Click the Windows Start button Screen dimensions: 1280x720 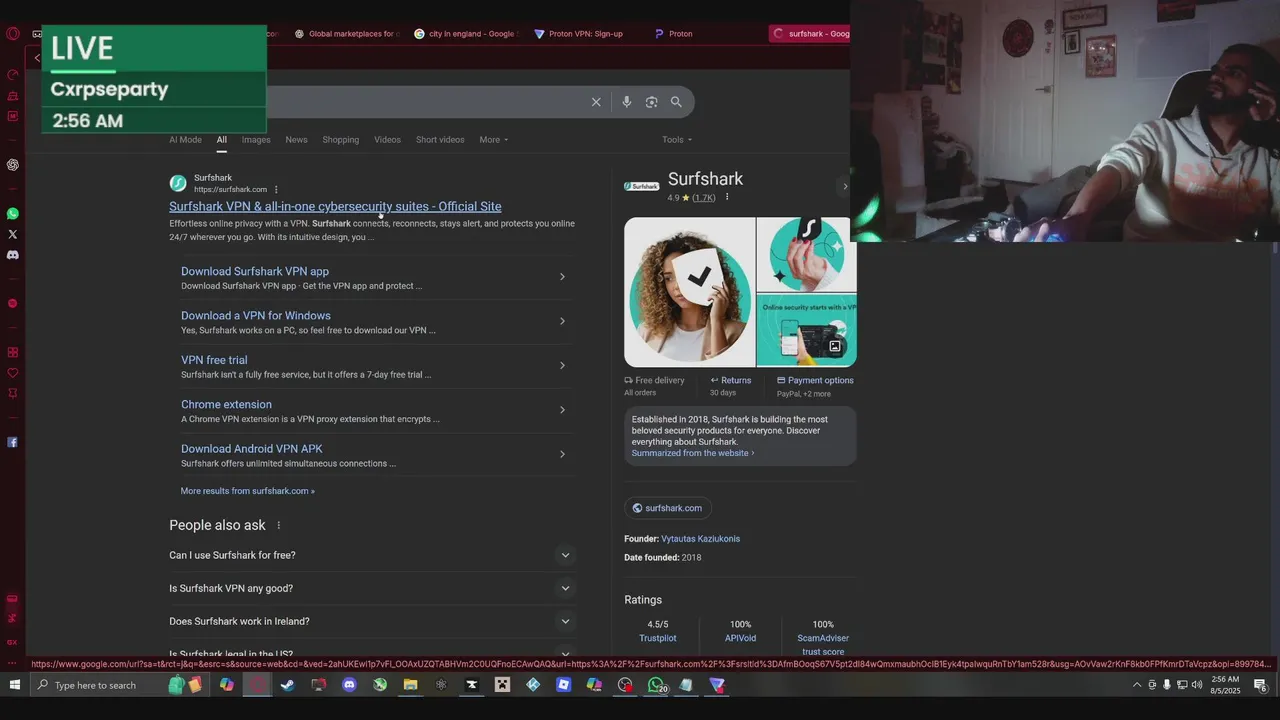(14, 685)
